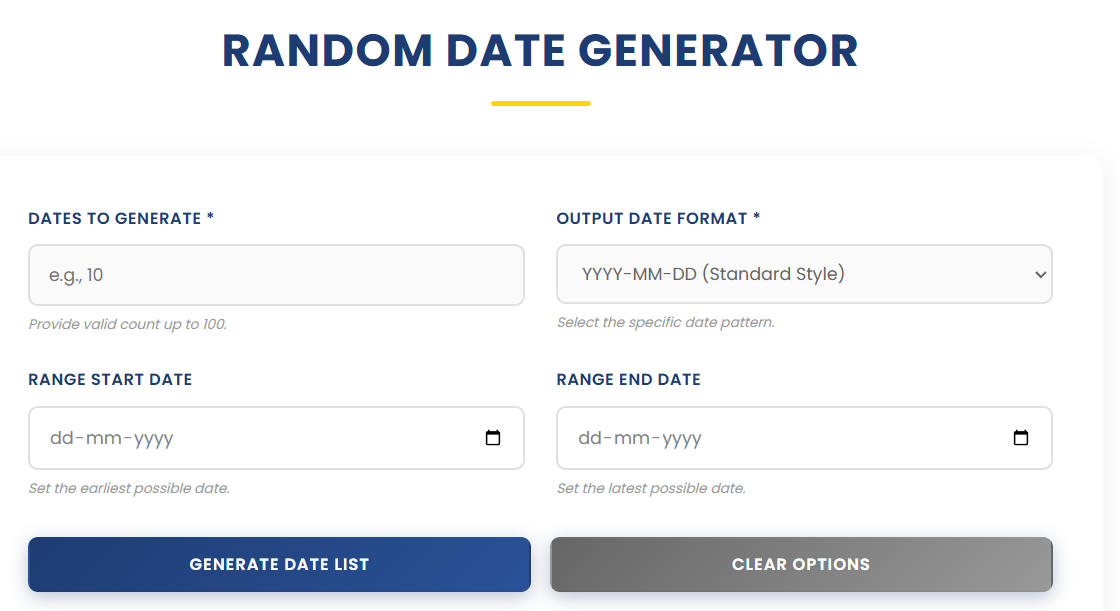Open the calendar icon for Range End Date
1120x611 pixels.
click(1021, 437)
